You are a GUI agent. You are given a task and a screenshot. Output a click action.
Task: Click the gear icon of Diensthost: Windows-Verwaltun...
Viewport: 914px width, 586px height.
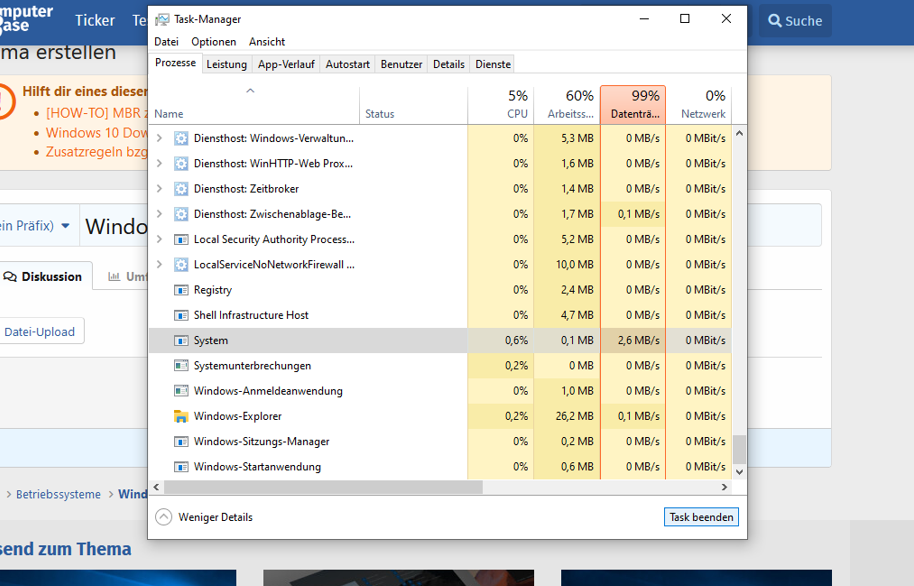point(181,138)
